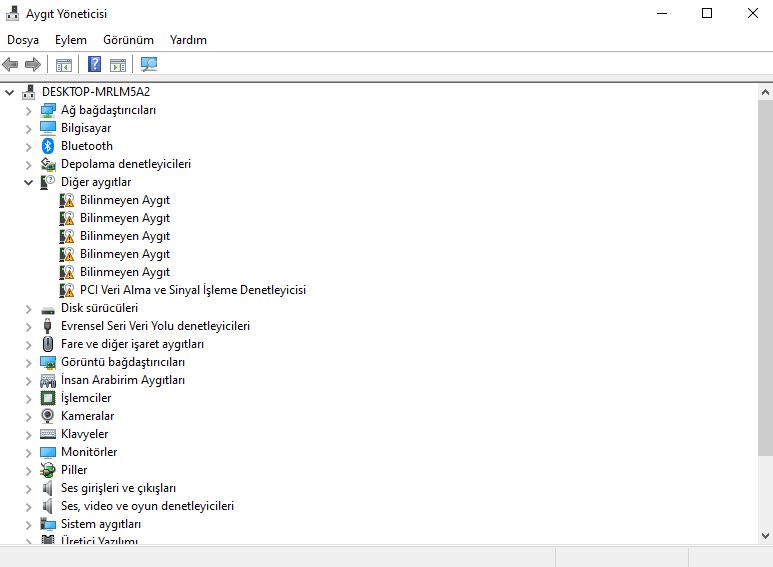This screenshot has width=773, height=567.
Task: Select the Monitörler label
Action: pyautogui.click(x=89, y=452)
